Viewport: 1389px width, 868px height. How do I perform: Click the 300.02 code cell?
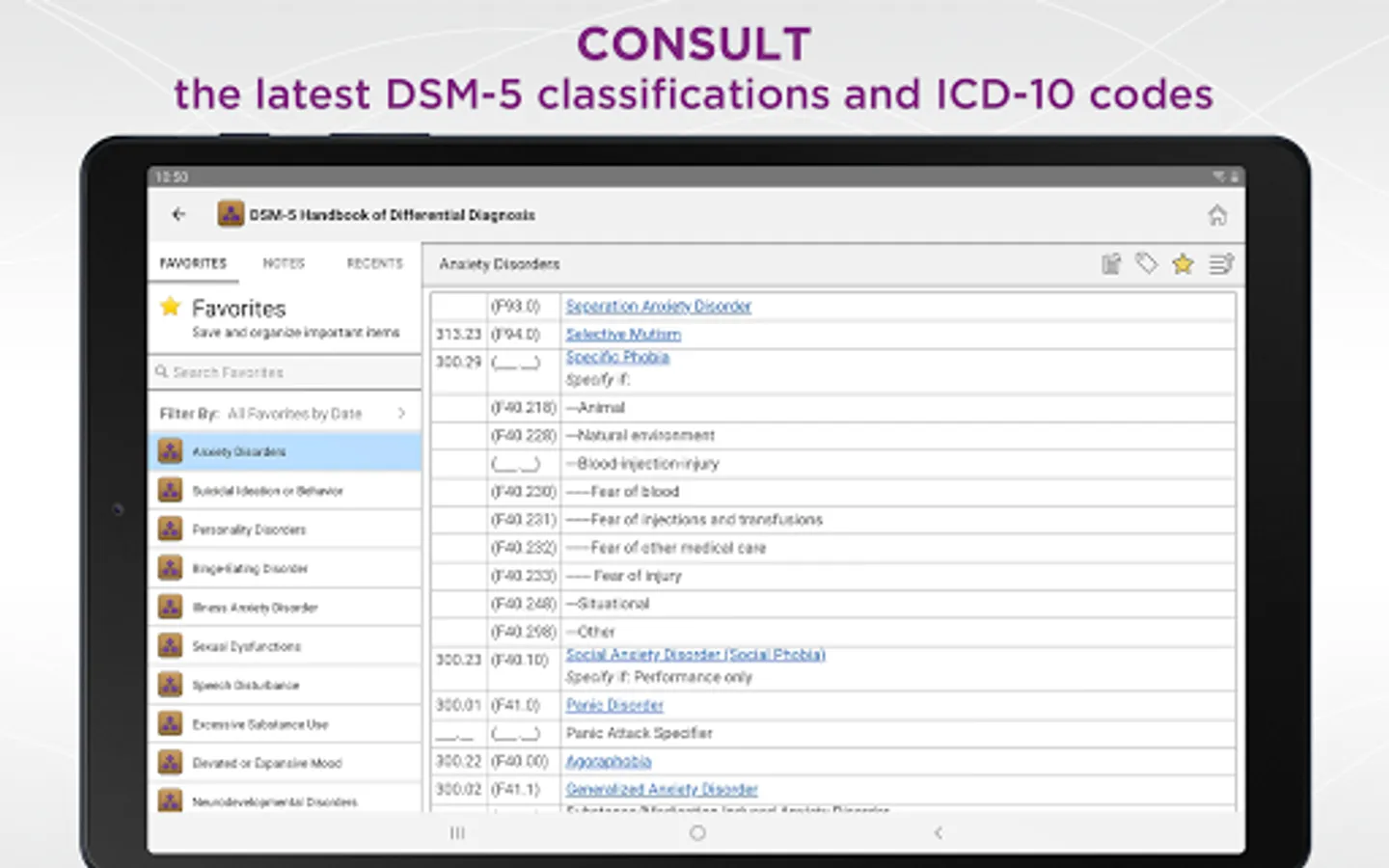(x=458, y=789)
